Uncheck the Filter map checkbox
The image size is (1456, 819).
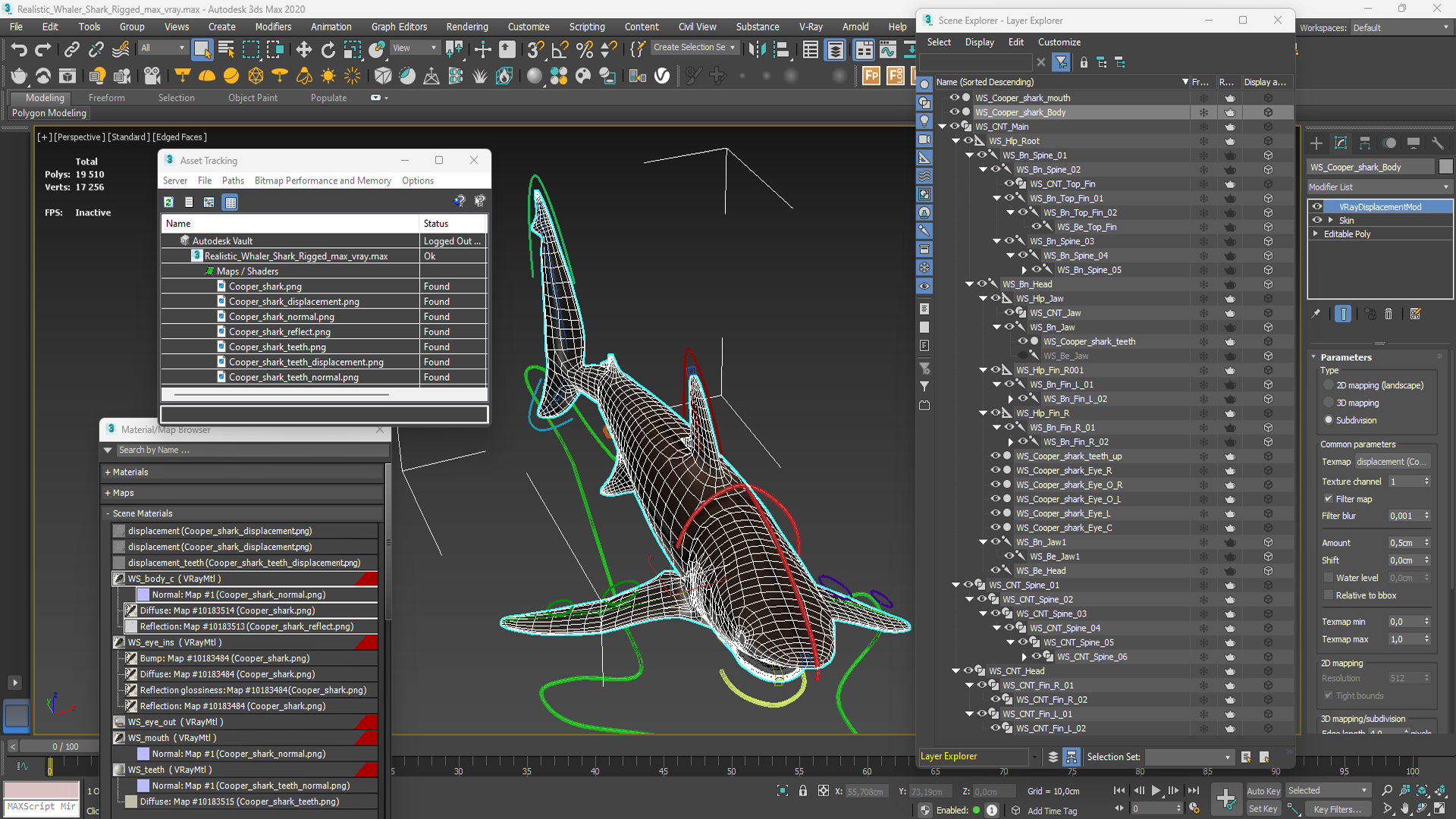coord(1329,500)
